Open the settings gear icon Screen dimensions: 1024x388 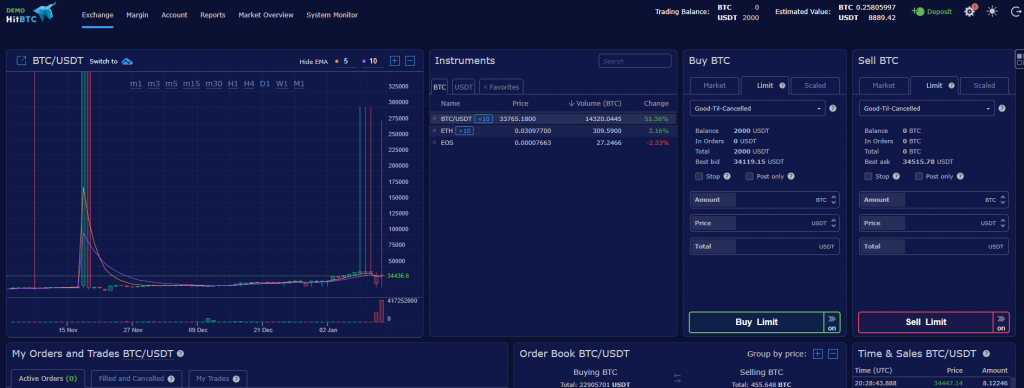click(970, 12)
